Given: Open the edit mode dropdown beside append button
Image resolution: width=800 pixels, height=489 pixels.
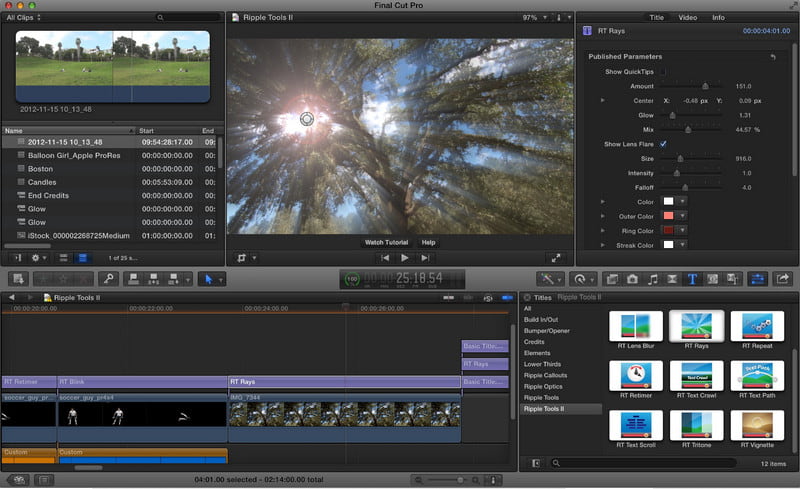Looking at the screenshot, I should (x=188, y=279).
